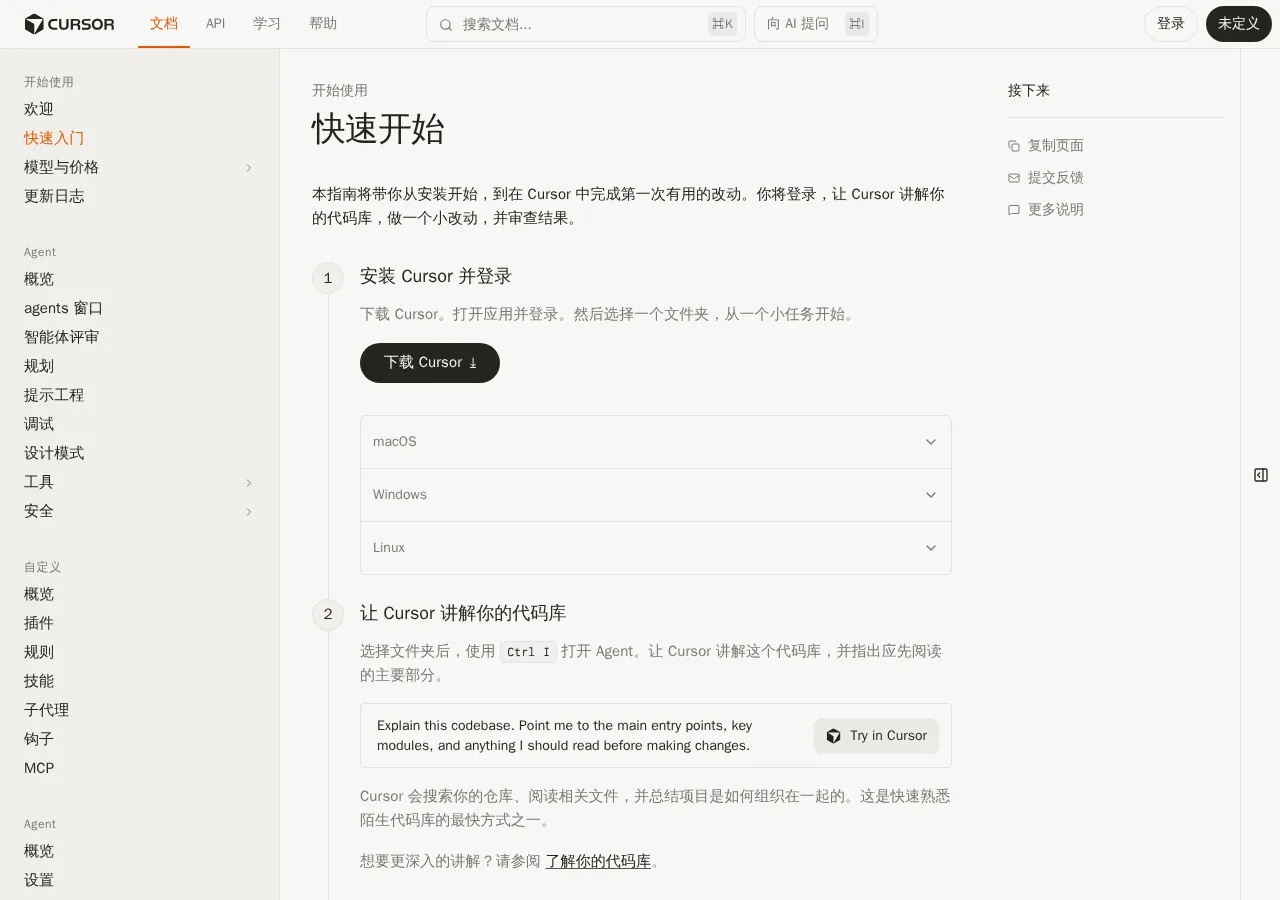Image resolution: width=1280 pixels, height=900 pixels.
Task: Open 技能 in sidebar
Action: [39, 682]
